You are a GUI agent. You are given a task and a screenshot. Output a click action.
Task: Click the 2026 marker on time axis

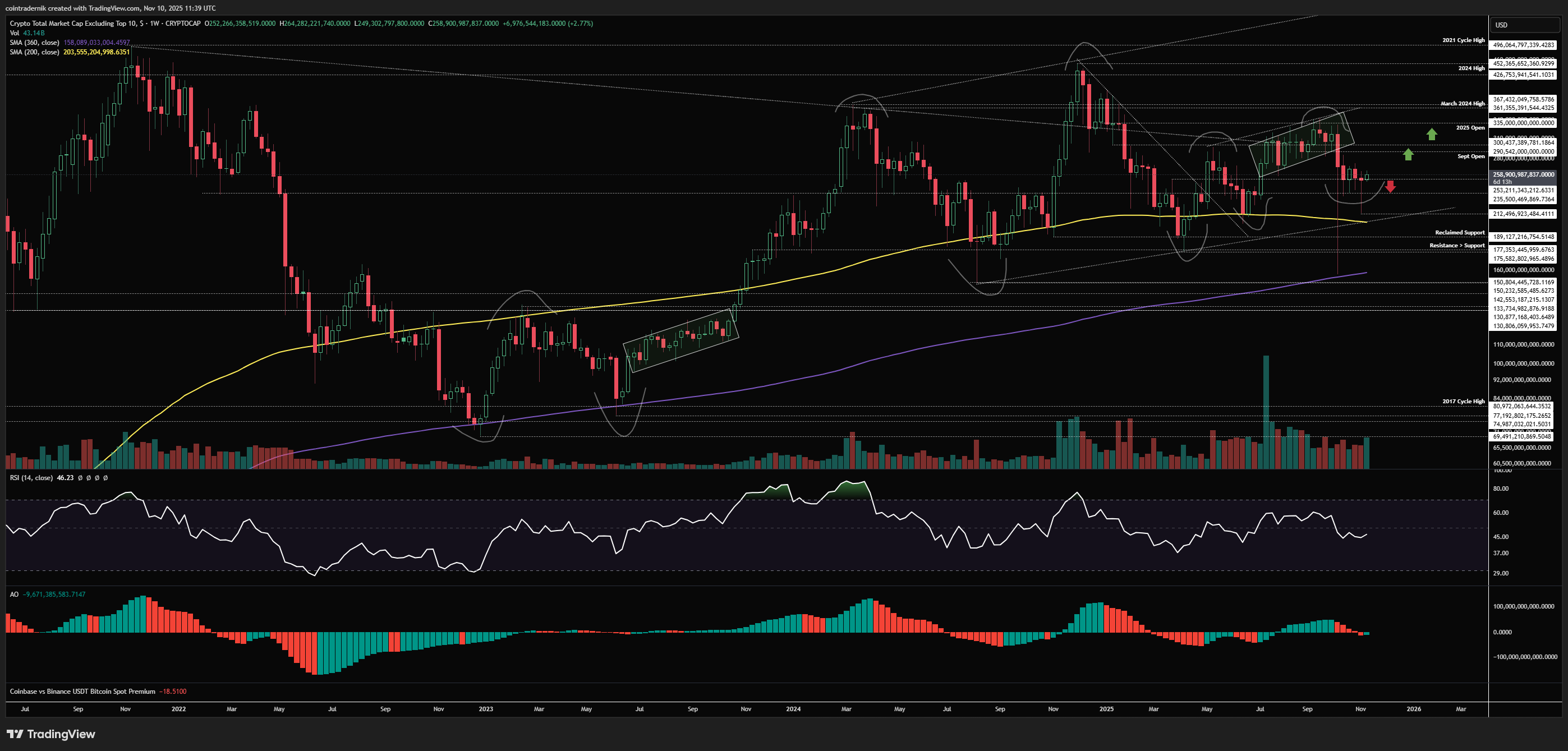pyautogui.click(x=1413, y=709)
